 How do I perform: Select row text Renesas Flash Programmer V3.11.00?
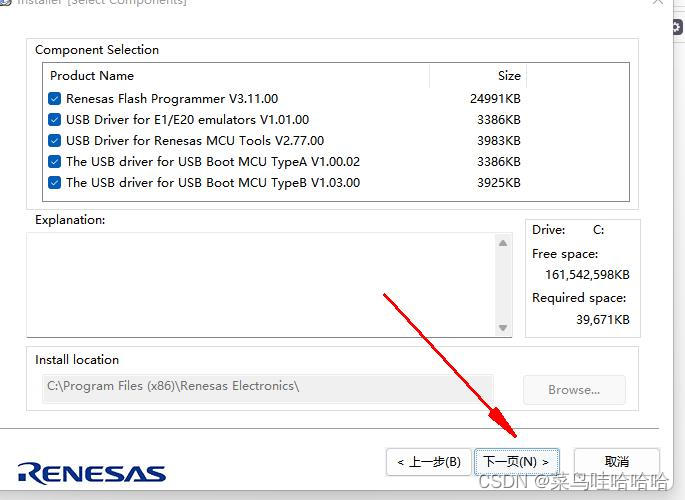tap(172, 99)
